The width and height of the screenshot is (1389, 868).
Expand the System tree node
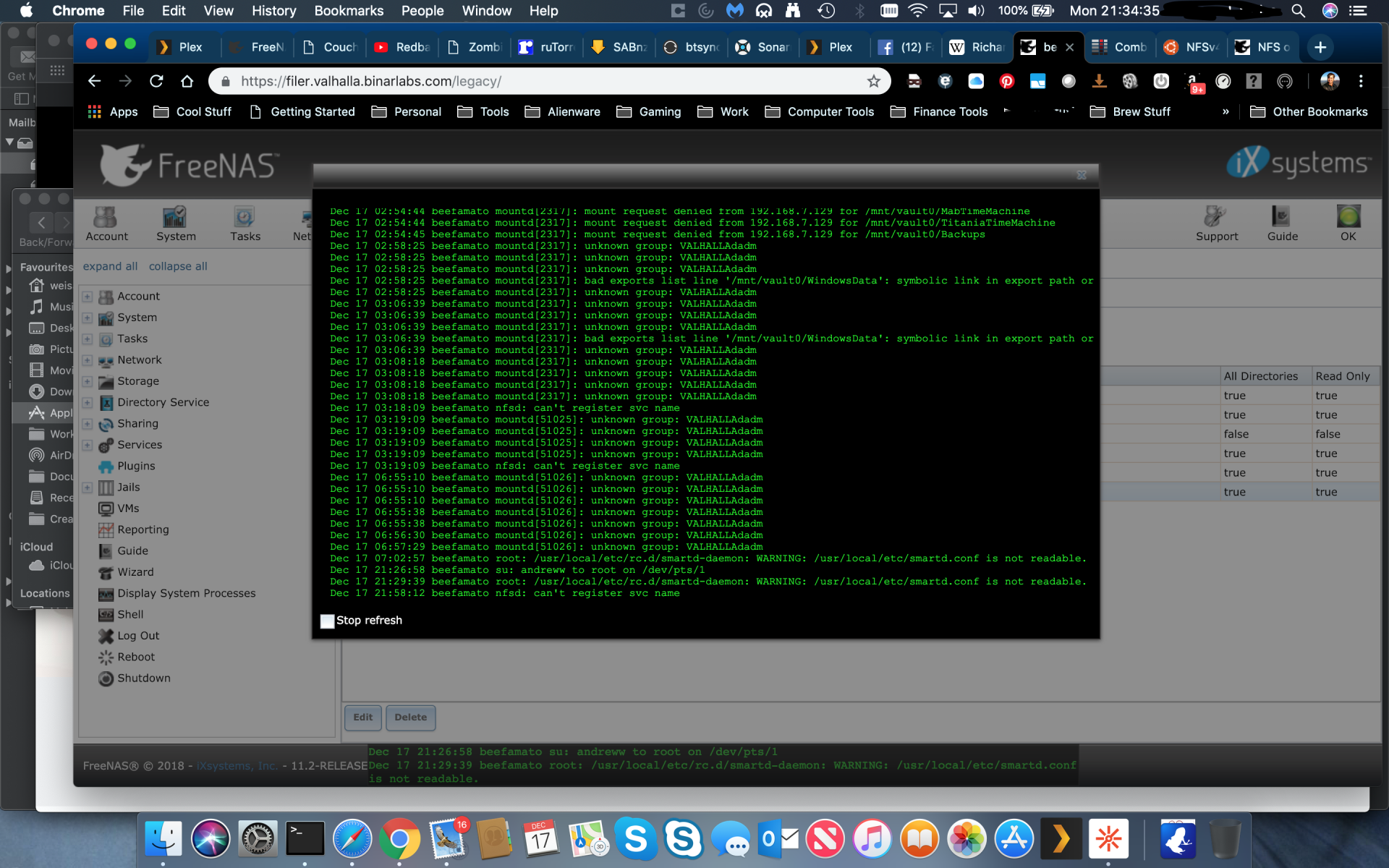(87, 318)
